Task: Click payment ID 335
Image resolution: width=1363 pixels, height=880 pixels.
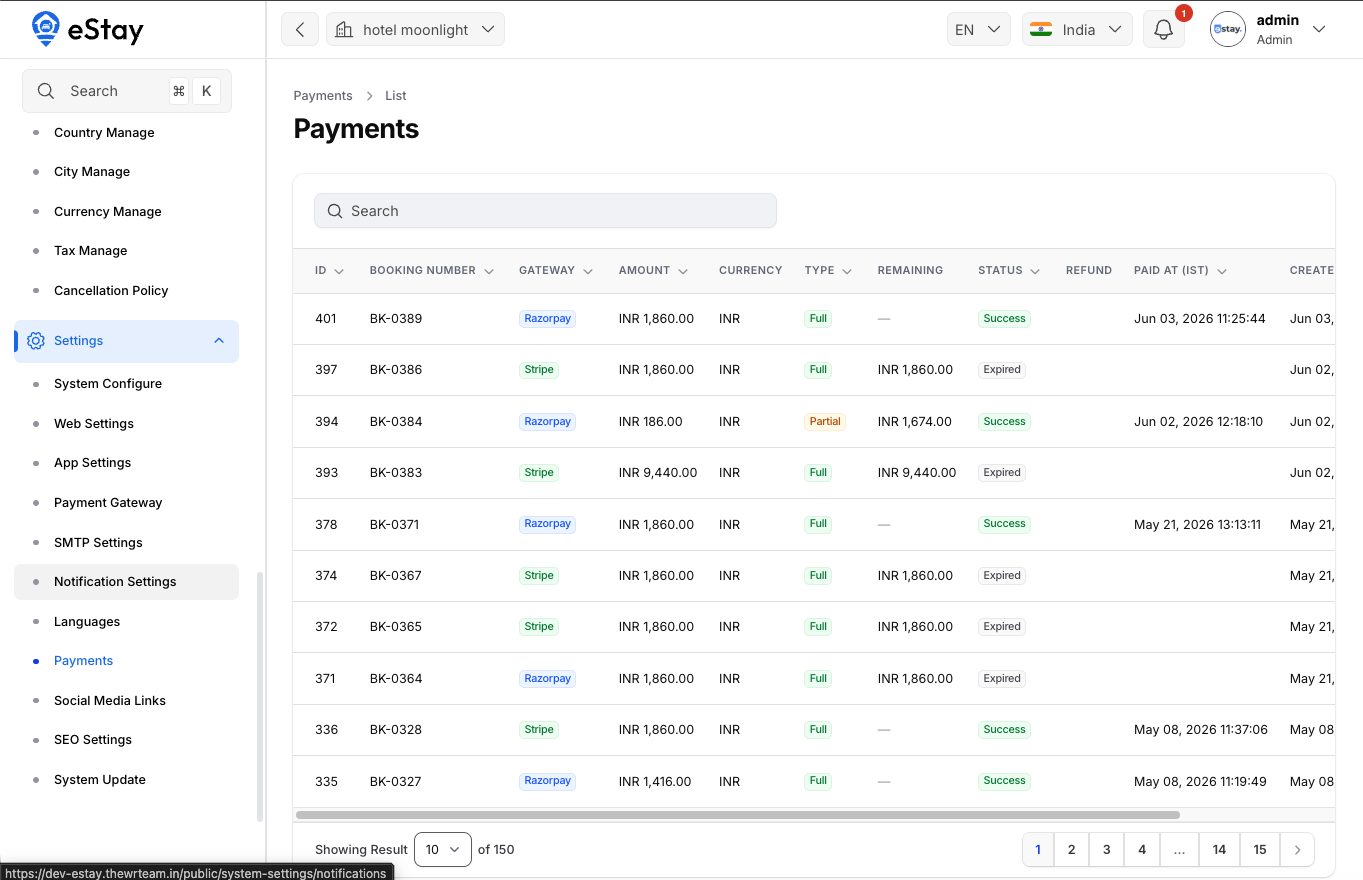Action: (326, 782)
